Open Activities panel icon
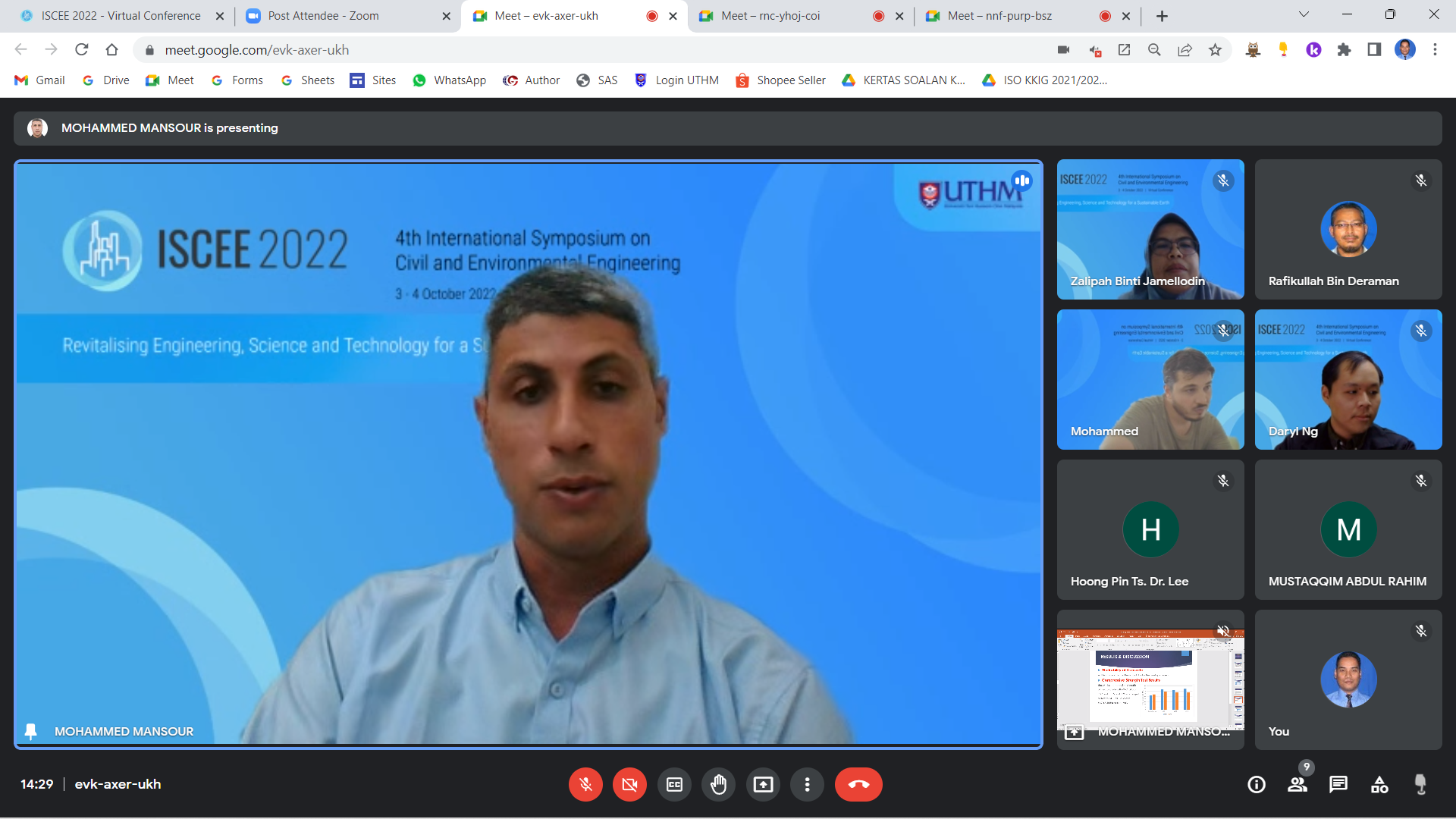The width and height of the screenshot is (1456, 819). click(x=1379, y=784)
